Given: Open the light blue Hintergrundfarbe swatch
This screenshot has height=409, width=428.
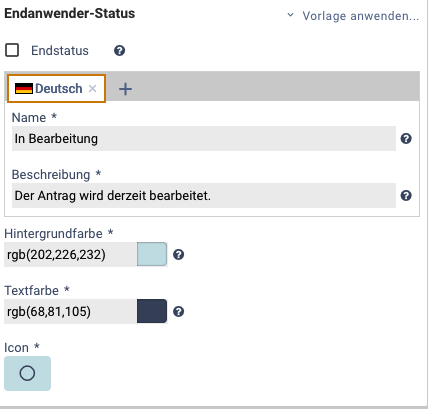Looking at the screenshot, I should pos(152,254).
